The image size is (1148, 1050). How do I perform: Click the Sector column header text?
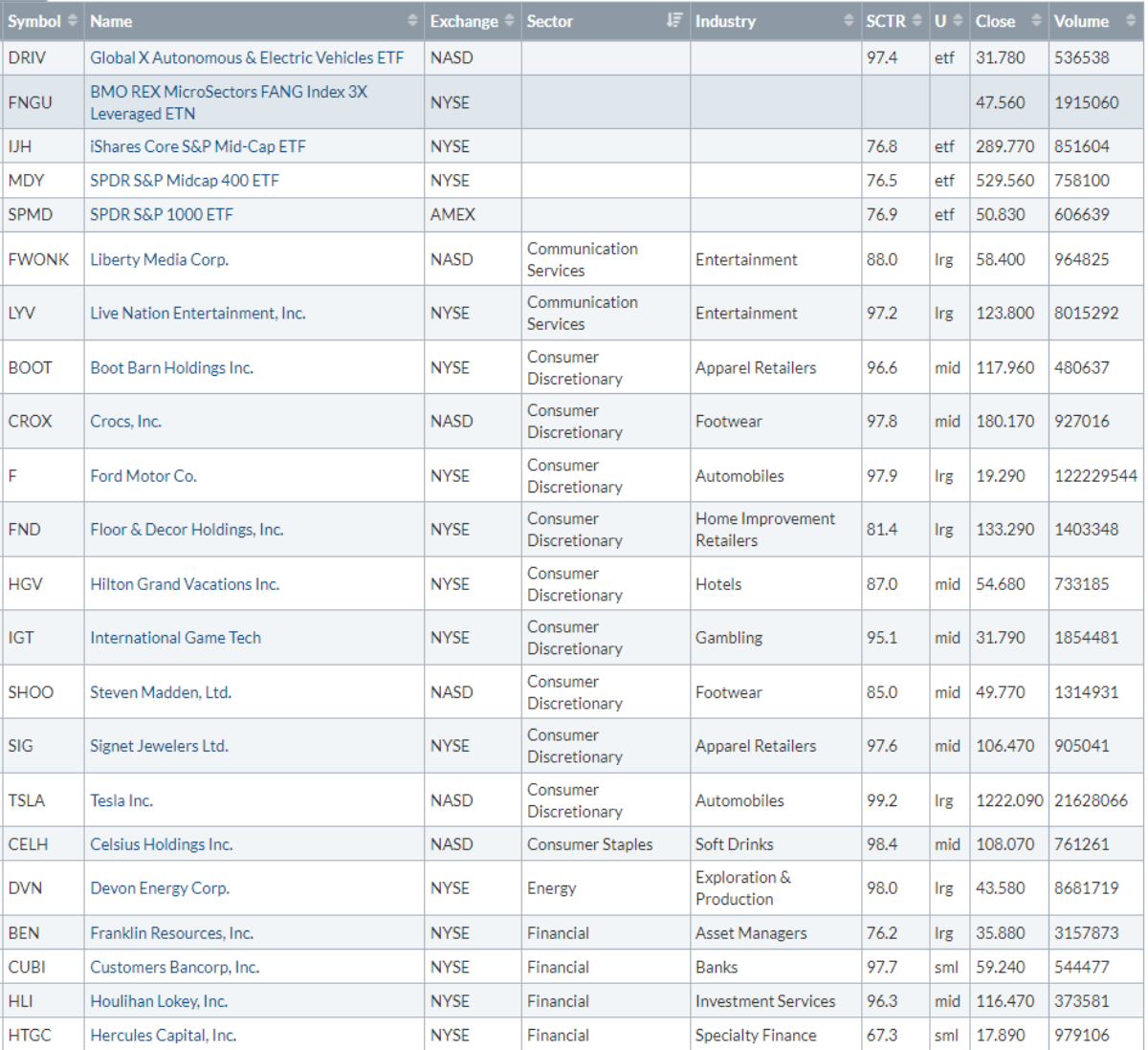click(549, 21)
